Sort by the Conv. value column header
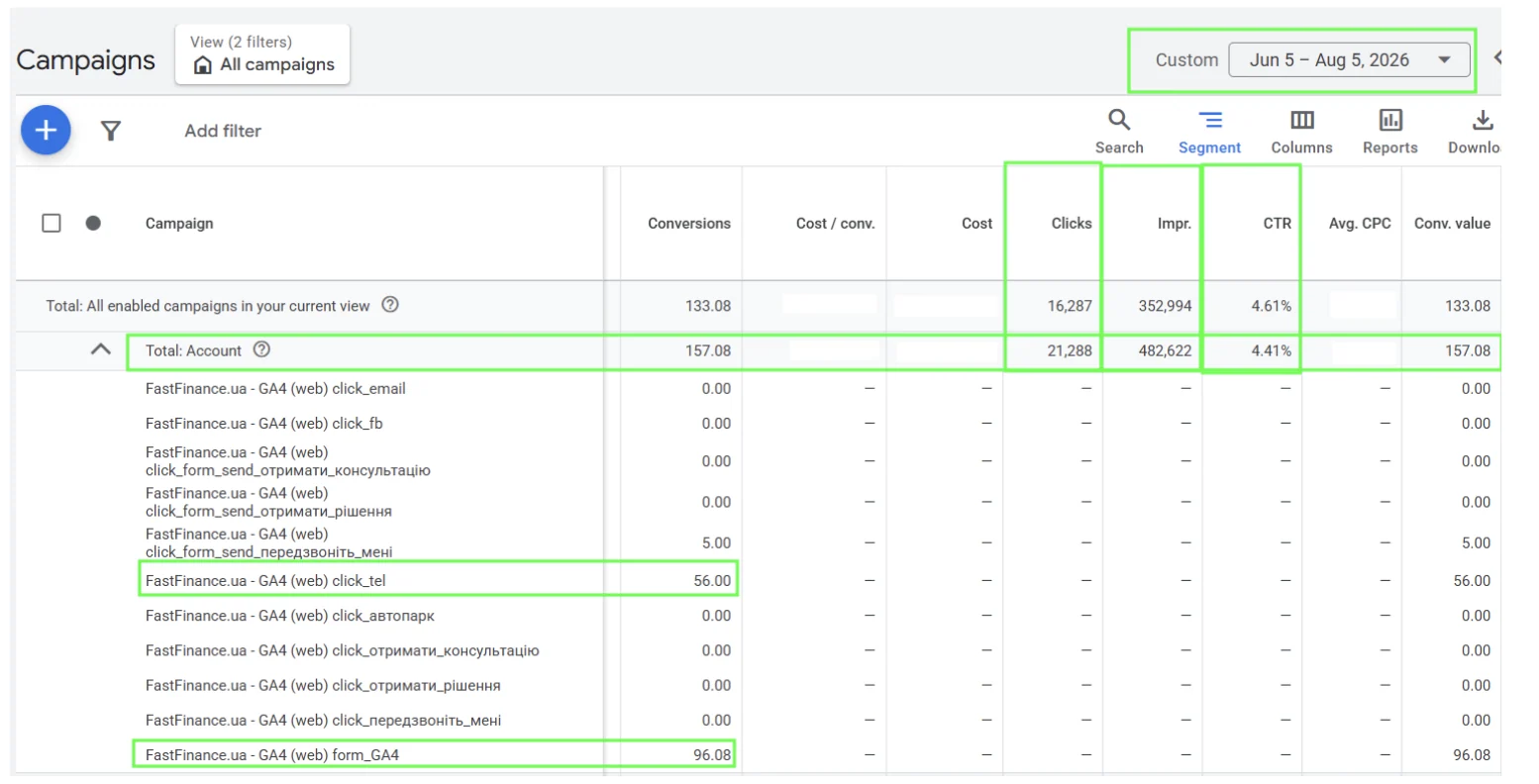The image size is (1539, 784). 1452,224
